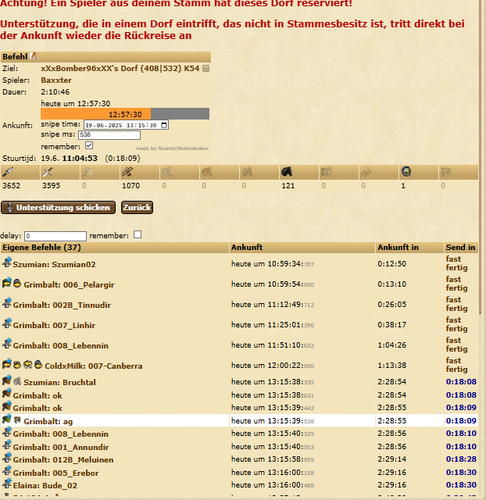The height and width of the screenshot is (500, 486).
Task: Click the Dauer value 2:10:46
Action: tap(55, 92)
